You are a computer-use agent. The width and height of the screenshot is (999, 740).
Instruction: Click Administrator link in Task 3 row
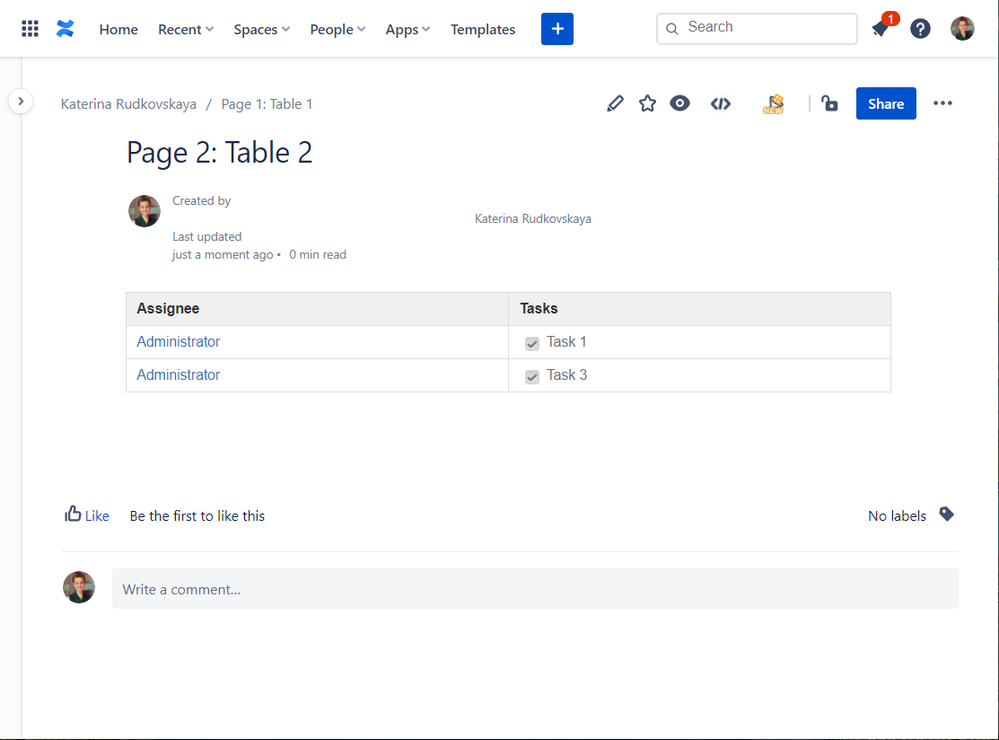click(178, 375)
